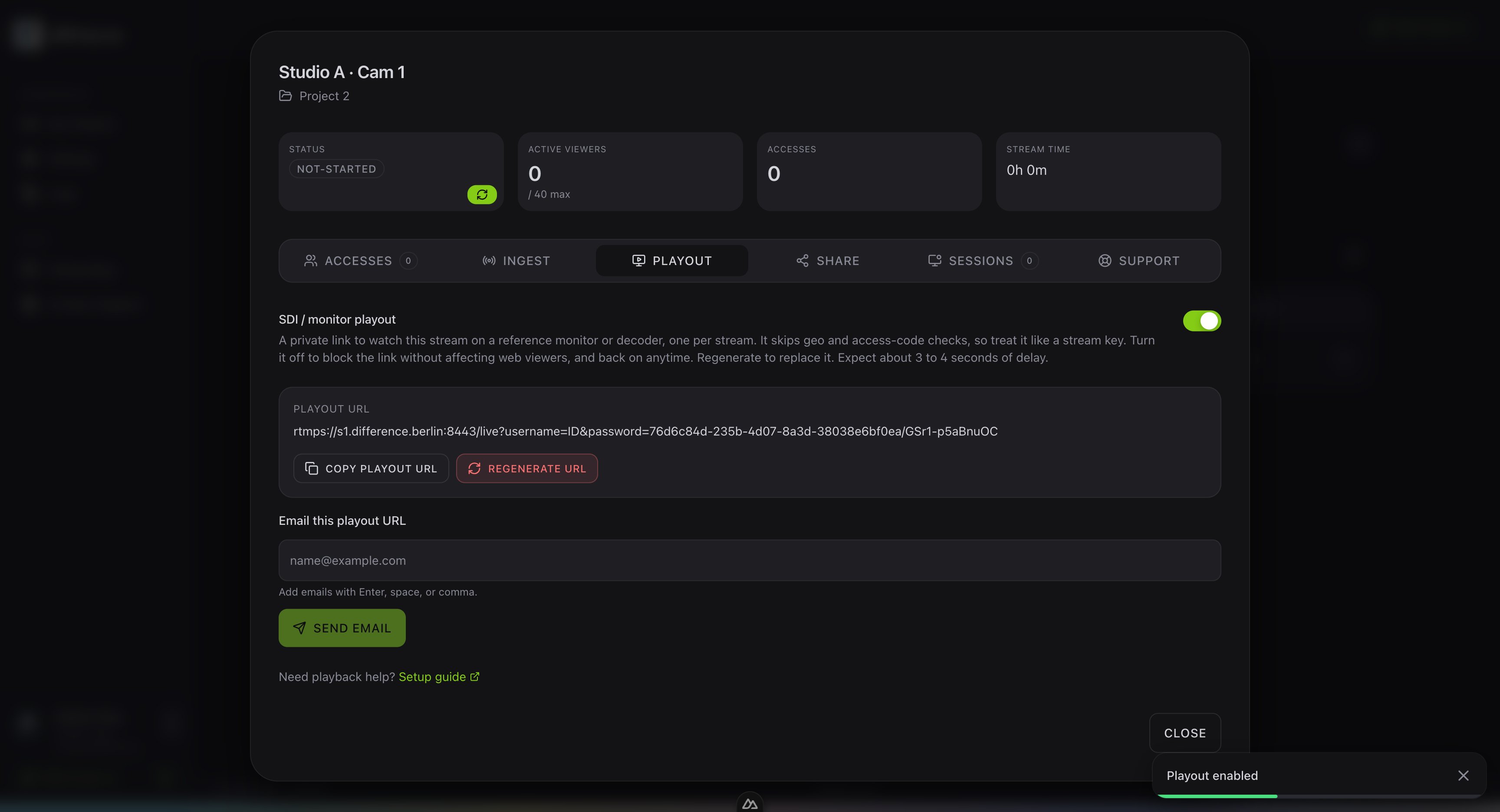Dismiss the Playout enabled notification
Viewport: 1500px width, 812px height.
pos(1463,775)
